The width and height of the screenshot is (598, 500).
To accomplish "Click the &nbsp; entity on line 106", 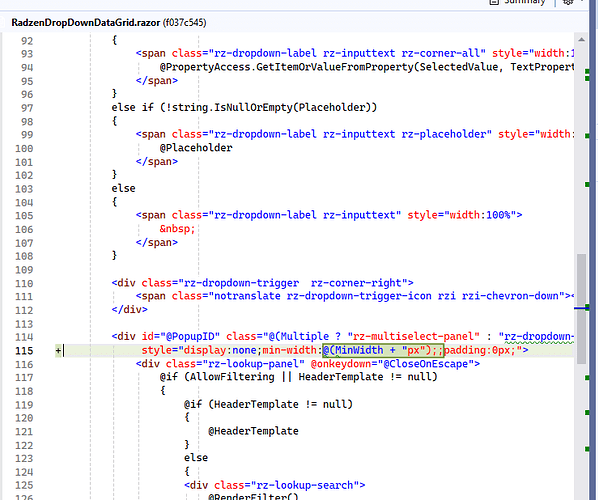I will (177, 229).
